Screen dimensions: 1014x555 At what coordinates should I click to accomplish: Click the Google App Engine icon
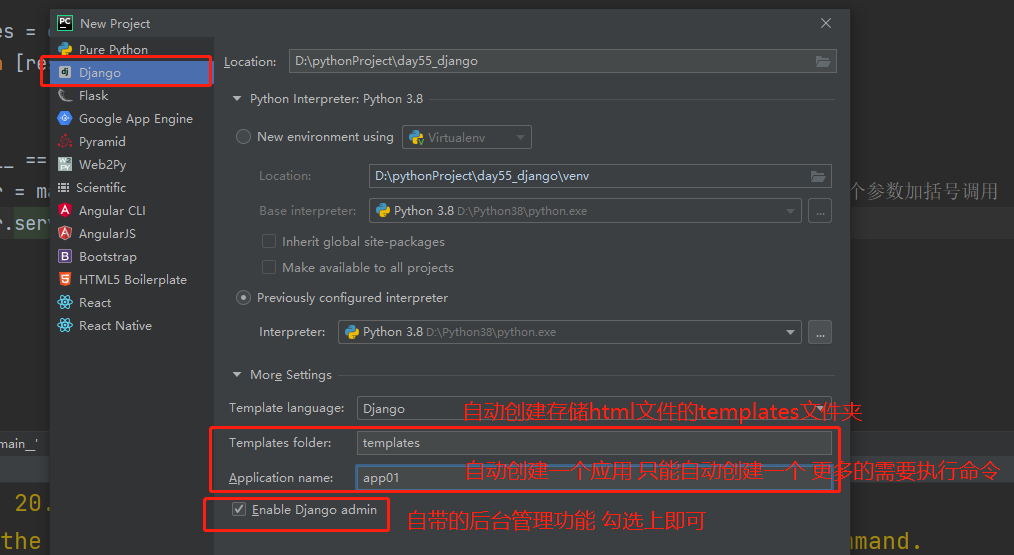click(x=65, y=118)
